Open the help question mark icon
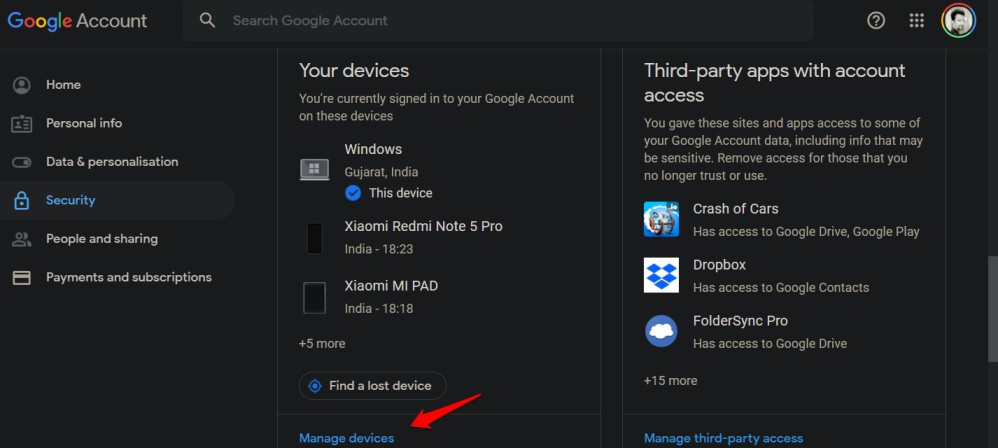This screenshot has height=448, width=998. pos(876,20)
